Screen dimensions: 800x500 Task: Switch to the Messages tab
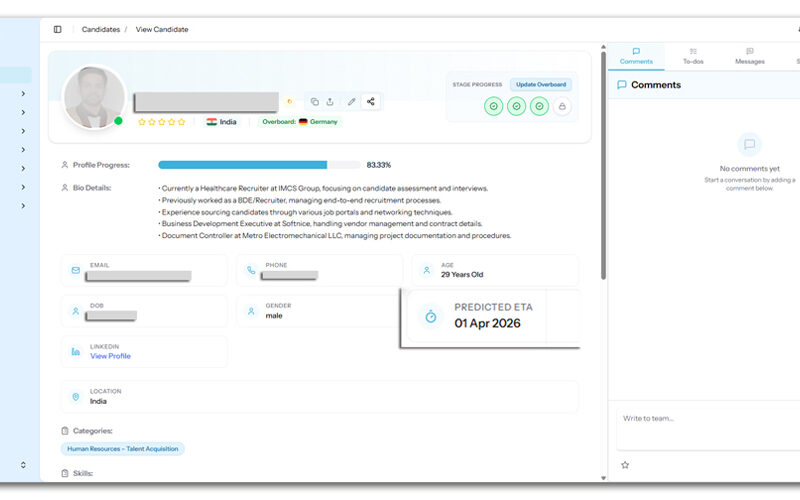pyautogui.click(x=750, y=56)
